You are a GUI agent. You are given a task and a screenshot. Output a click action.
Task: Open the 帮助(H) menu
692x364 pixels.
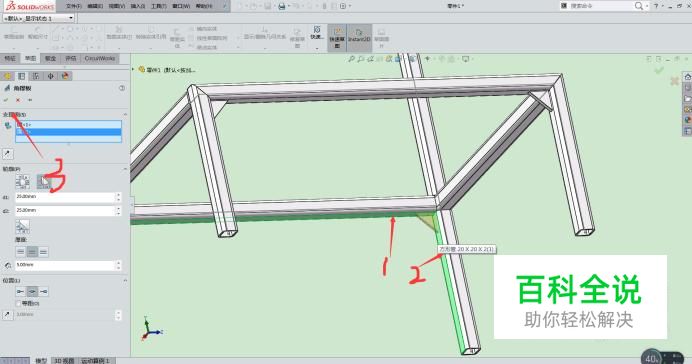[203, 6]
